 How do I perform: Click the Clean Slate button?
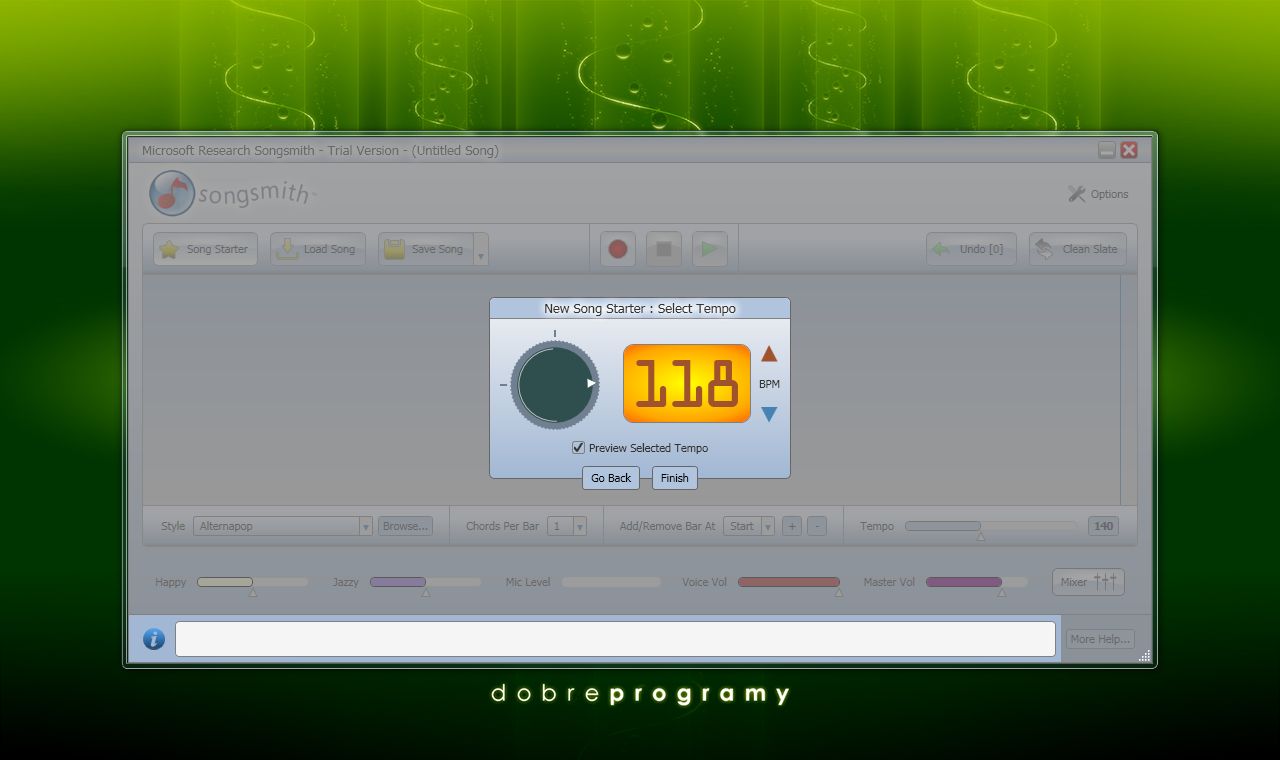pos(1078,249)
